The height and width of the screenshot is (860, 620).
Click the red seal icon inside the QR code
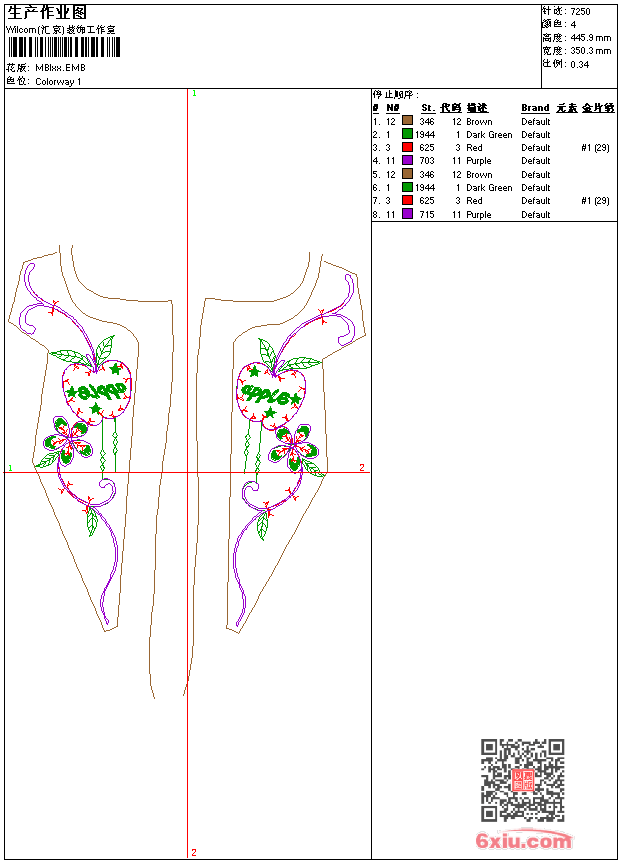coord(523,780)
